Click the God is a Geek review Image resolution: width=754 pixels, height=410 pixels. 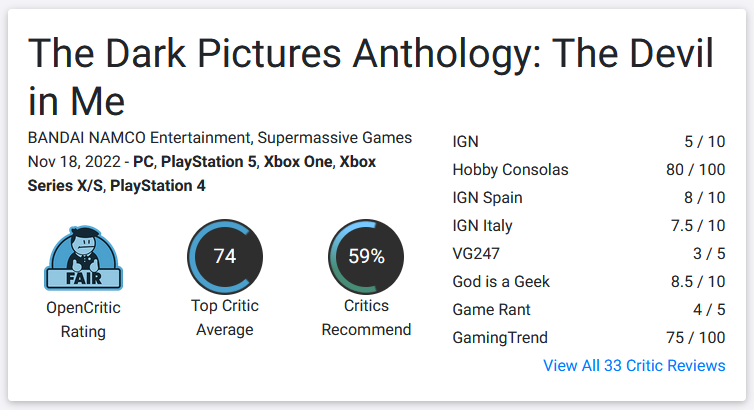pos(589,281)
